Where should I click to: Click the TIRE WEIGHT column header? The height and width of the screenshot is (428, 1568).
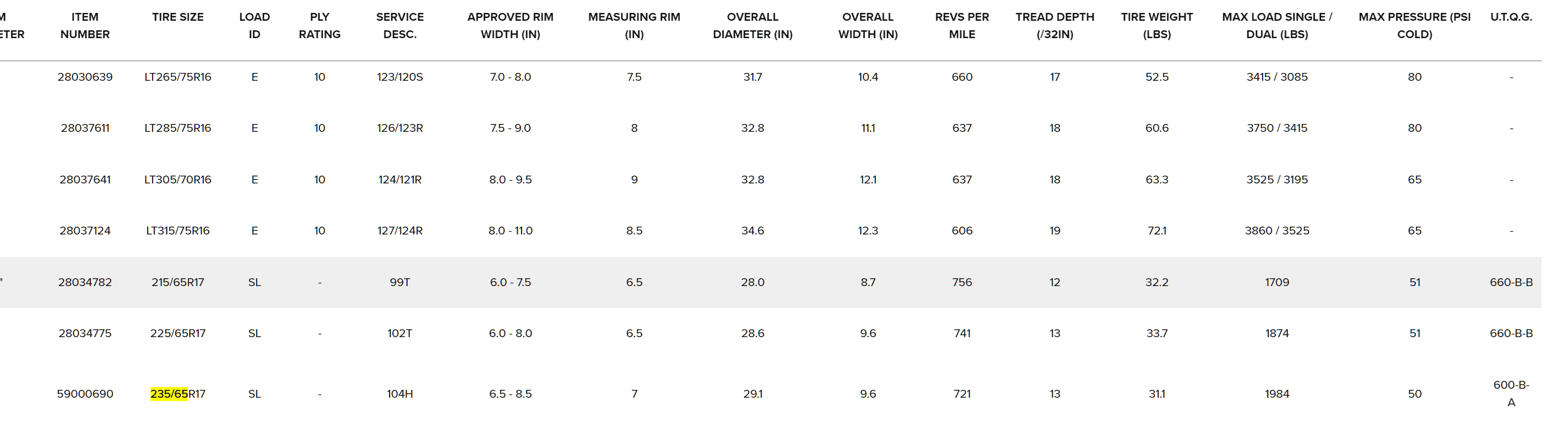click(1156, 26)
